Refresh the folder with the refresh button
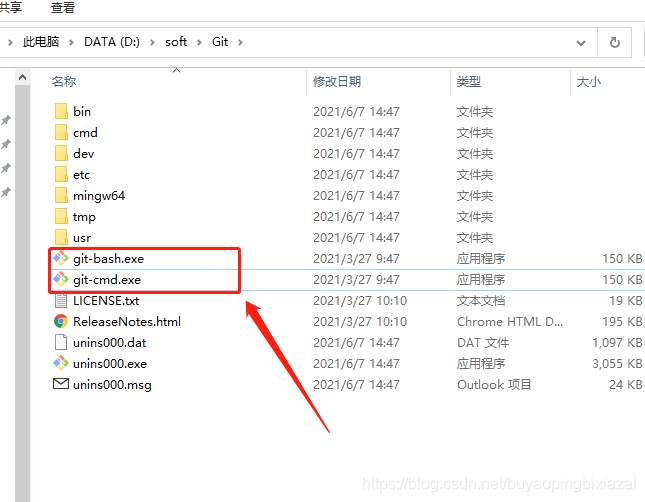Image resolution: width=645 pixels, height=502 pixels. click(x=615, y=42)
